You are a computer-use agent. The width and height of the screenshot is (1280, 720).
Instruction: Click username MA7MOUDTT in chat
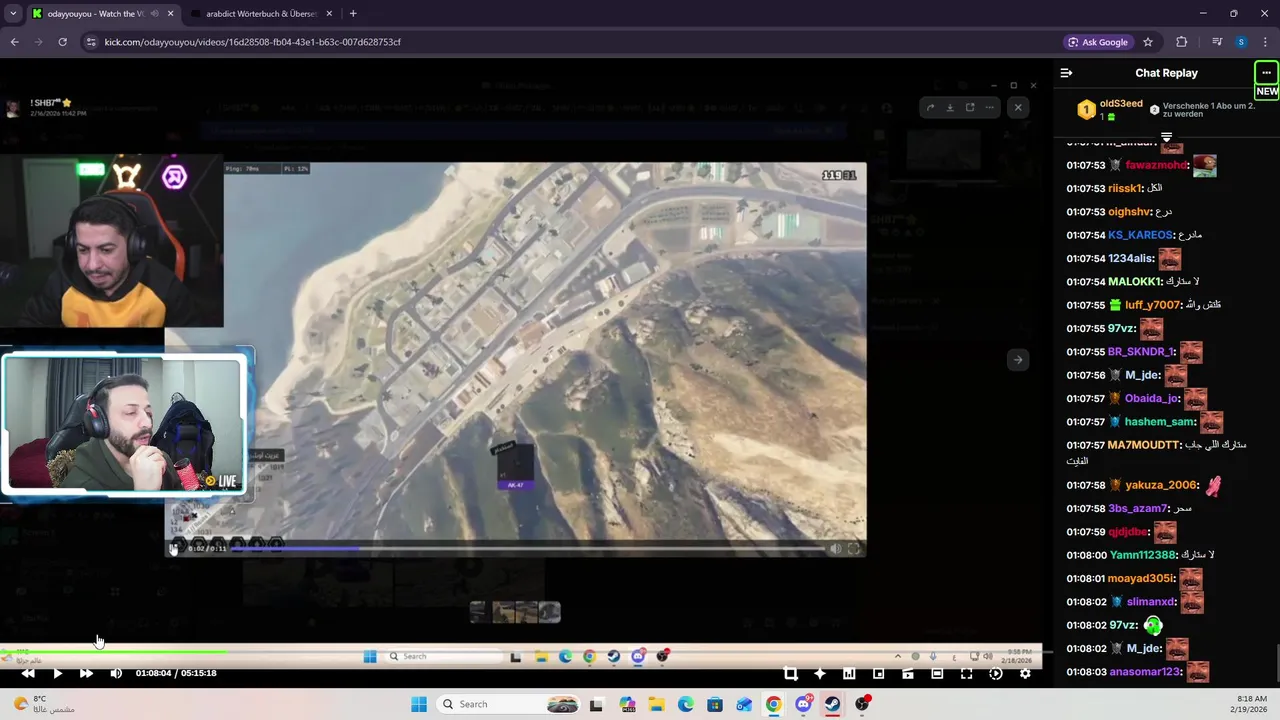[1144, 446]
